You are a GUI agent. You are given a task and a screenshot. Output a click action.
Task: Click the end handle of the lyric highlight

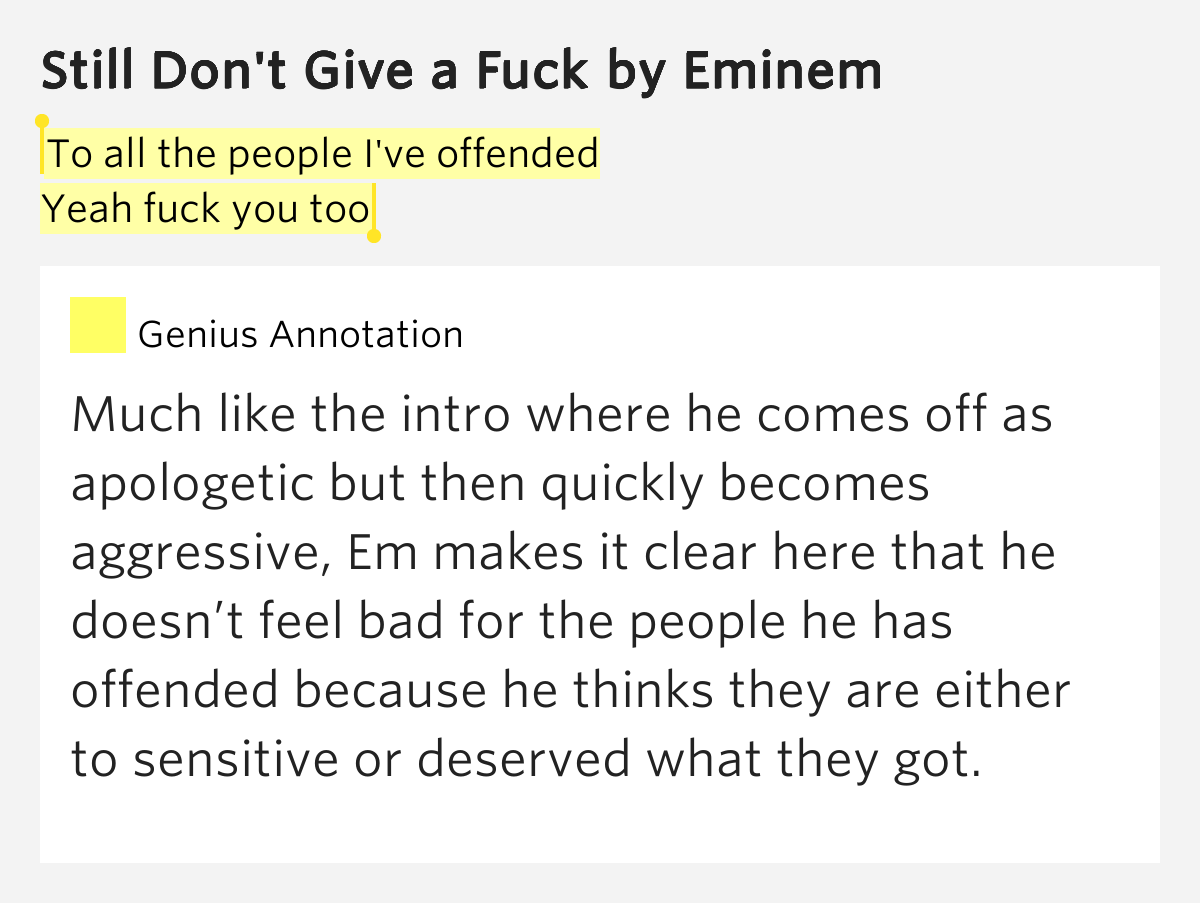[374, 236]
